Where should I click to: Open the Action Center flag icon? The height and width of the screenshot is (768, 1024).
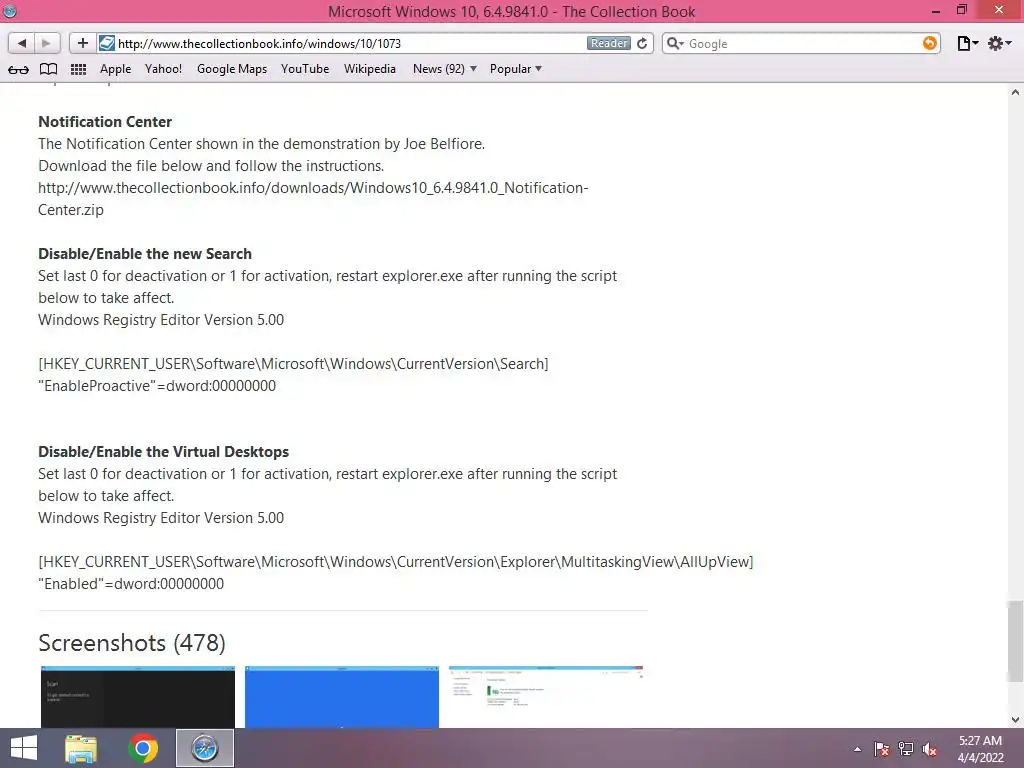(x=882, y=750)
